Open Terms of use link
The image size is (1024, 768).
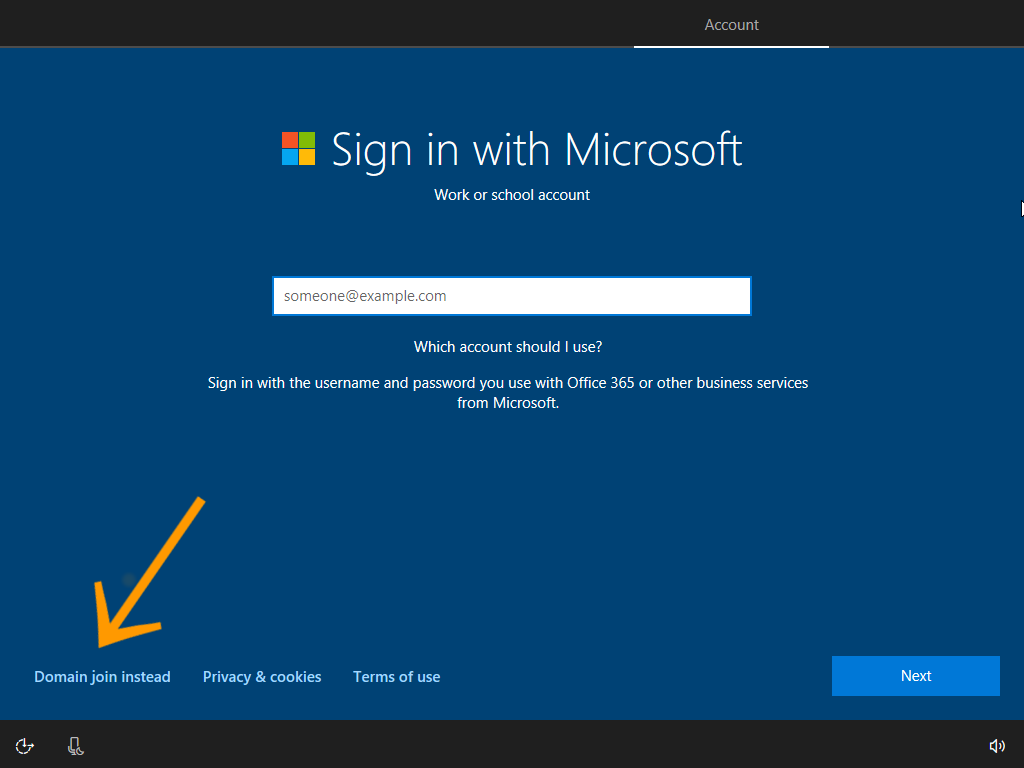[x=396, y=677]
